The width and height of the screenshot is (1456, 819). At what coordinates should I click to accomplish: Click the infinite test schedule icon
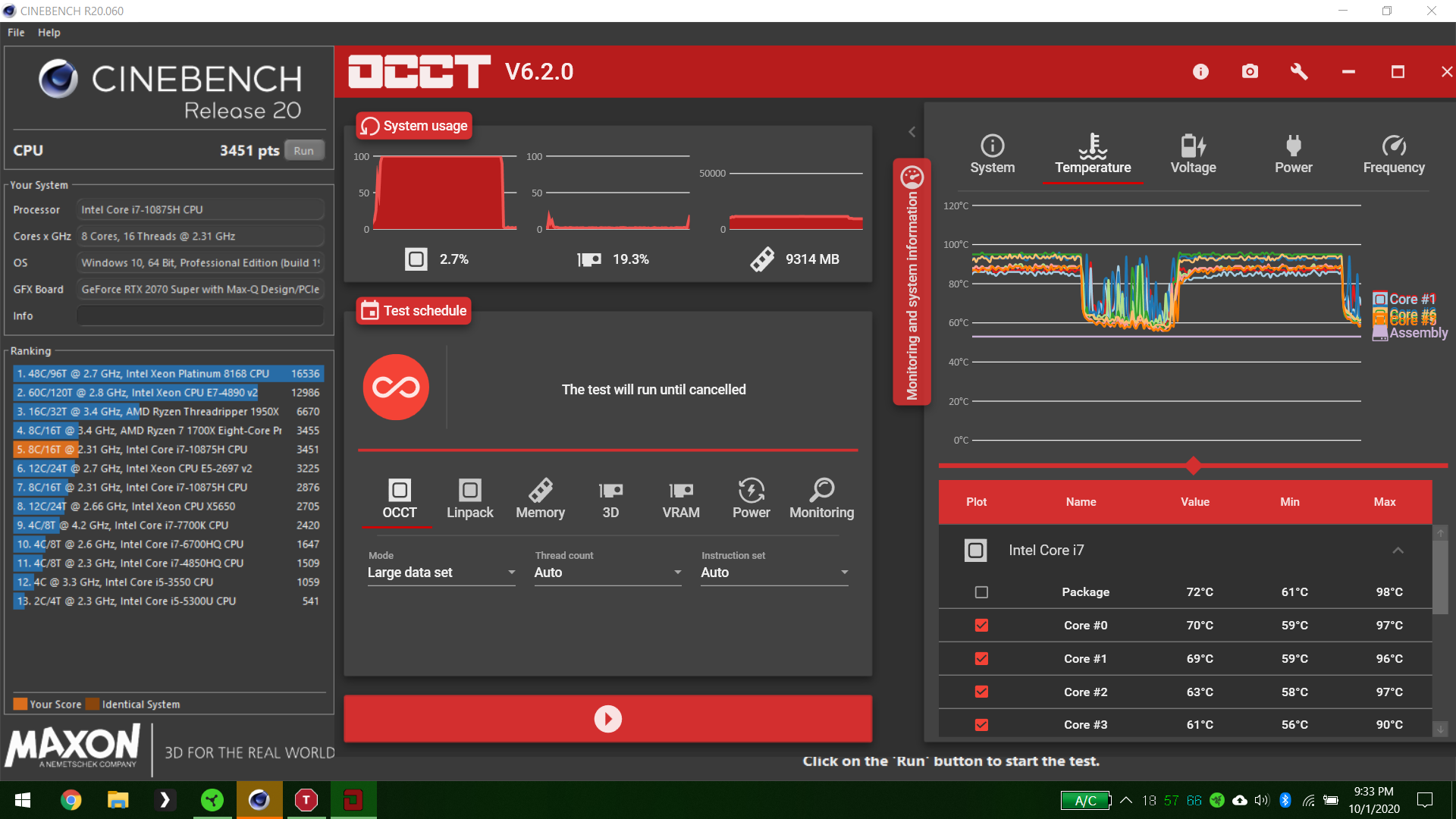(396, 388)
